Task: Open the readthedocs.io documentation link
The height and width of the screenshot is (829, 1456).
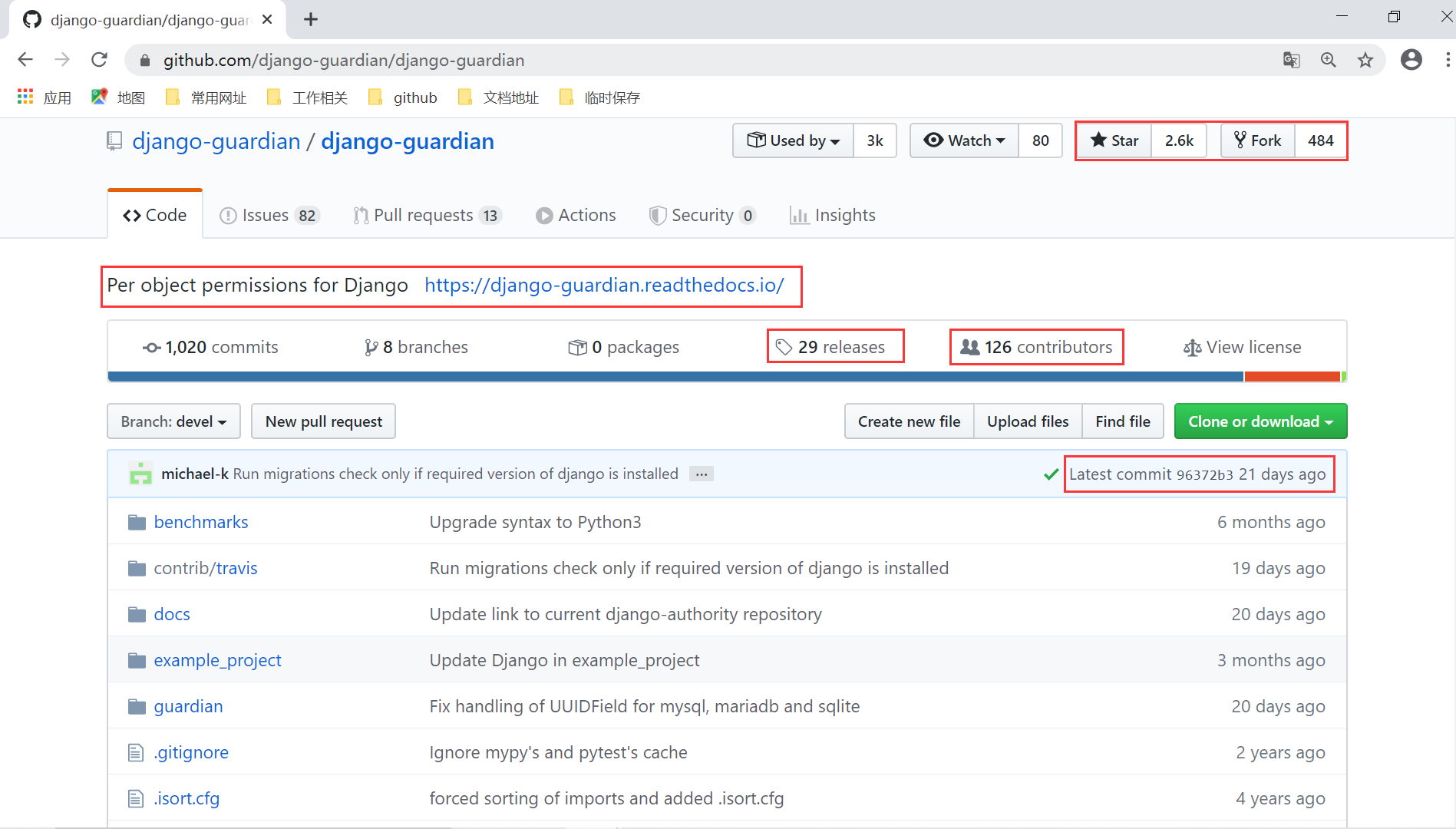Action: click(604, 285)
